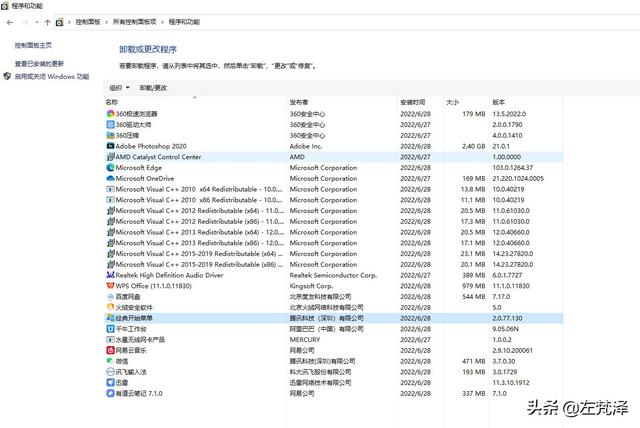
Task: Click the version 13.5.2022.0 cell
Action: (x=509, y=113)
